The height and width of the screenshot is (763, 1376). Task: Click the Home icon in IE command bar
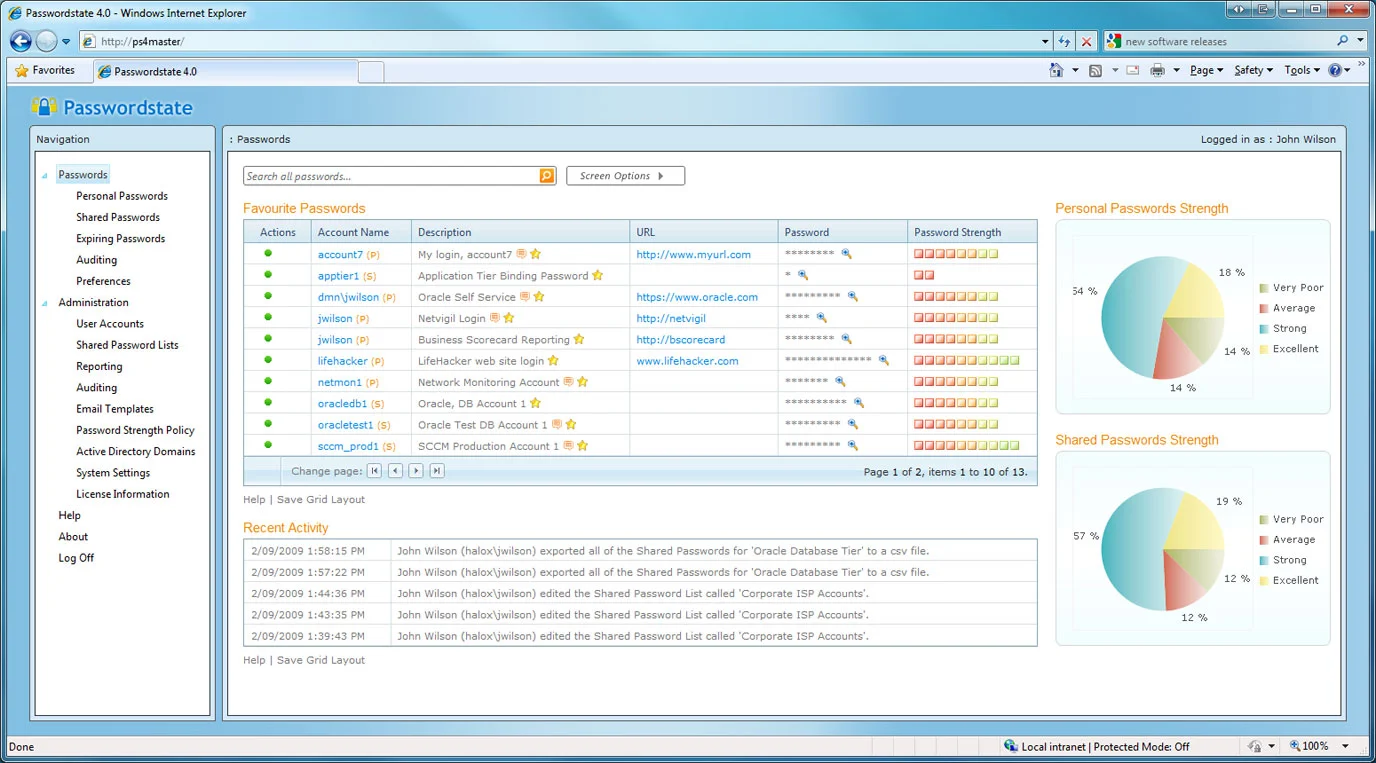click(x=1056, y=70)
